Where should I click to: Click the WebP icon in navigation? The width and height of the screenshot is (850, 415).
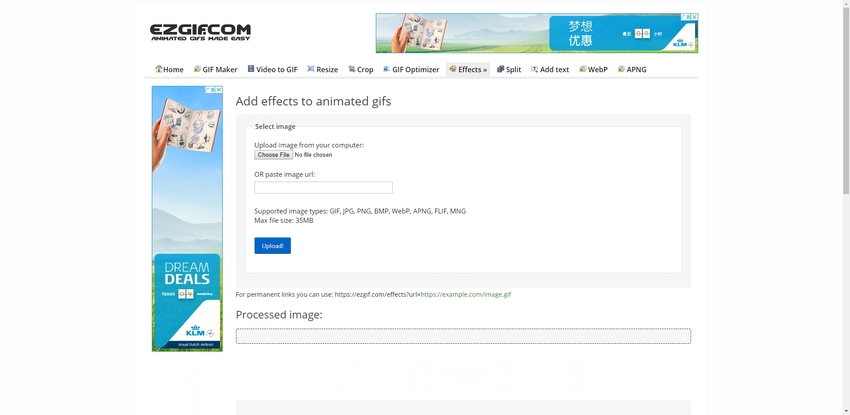point(583,69)
